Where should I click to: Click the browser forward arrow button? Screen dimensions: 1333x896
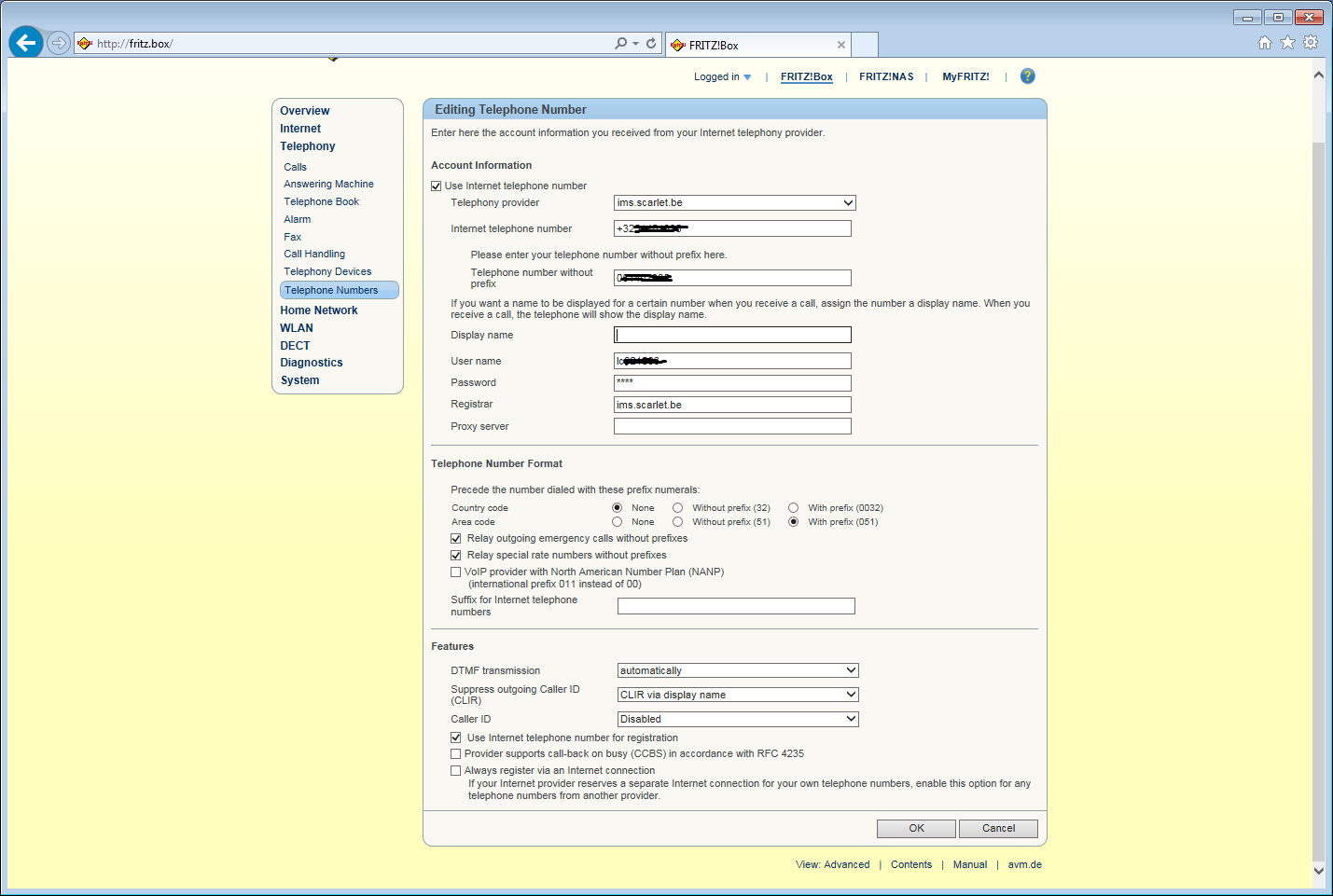[59, 43]
